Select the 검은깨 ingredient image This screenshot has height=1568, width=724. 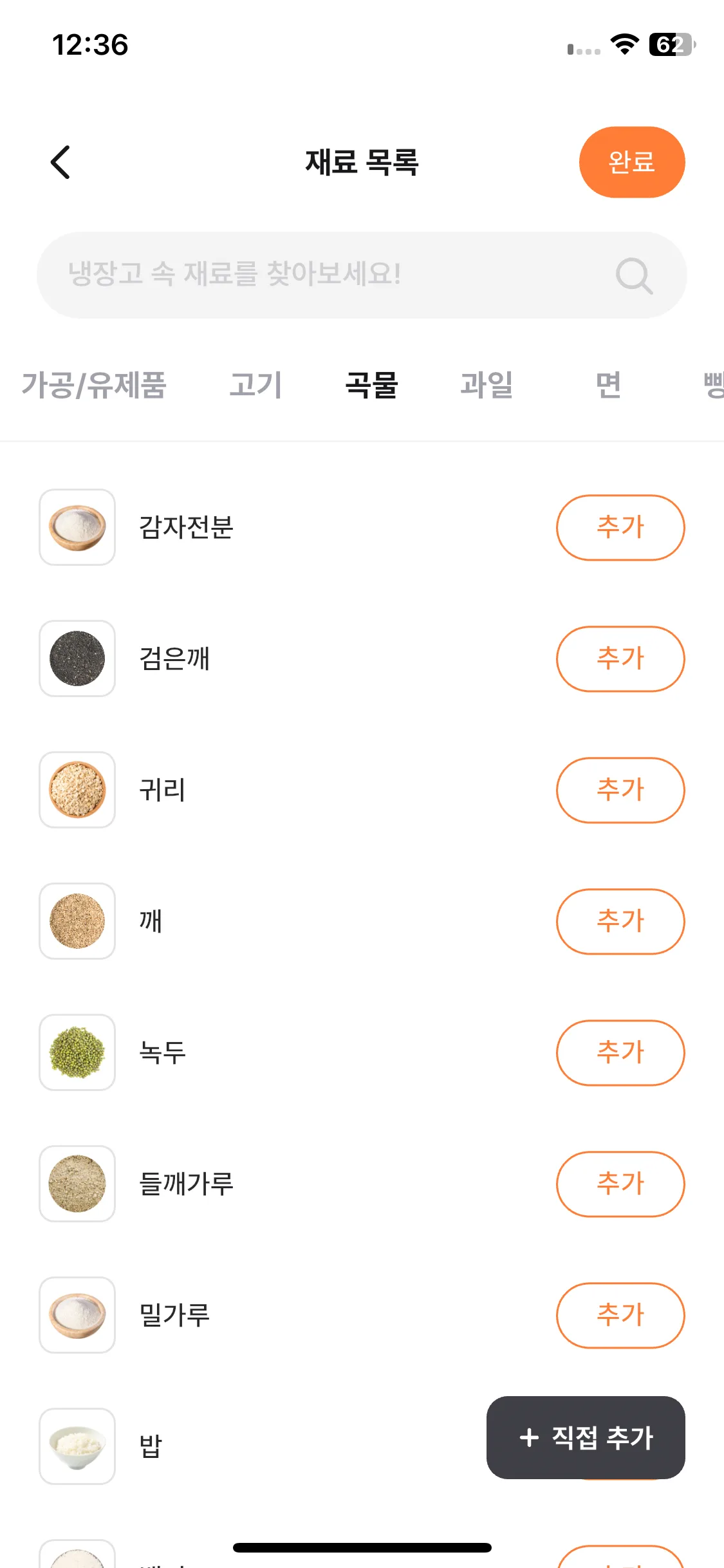point(77,658)
